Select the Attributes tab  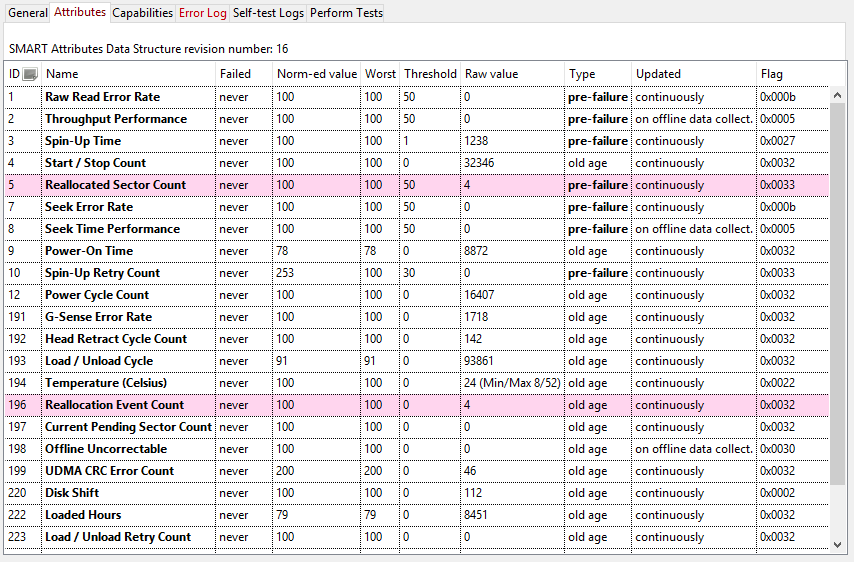(x=80, y=12)
